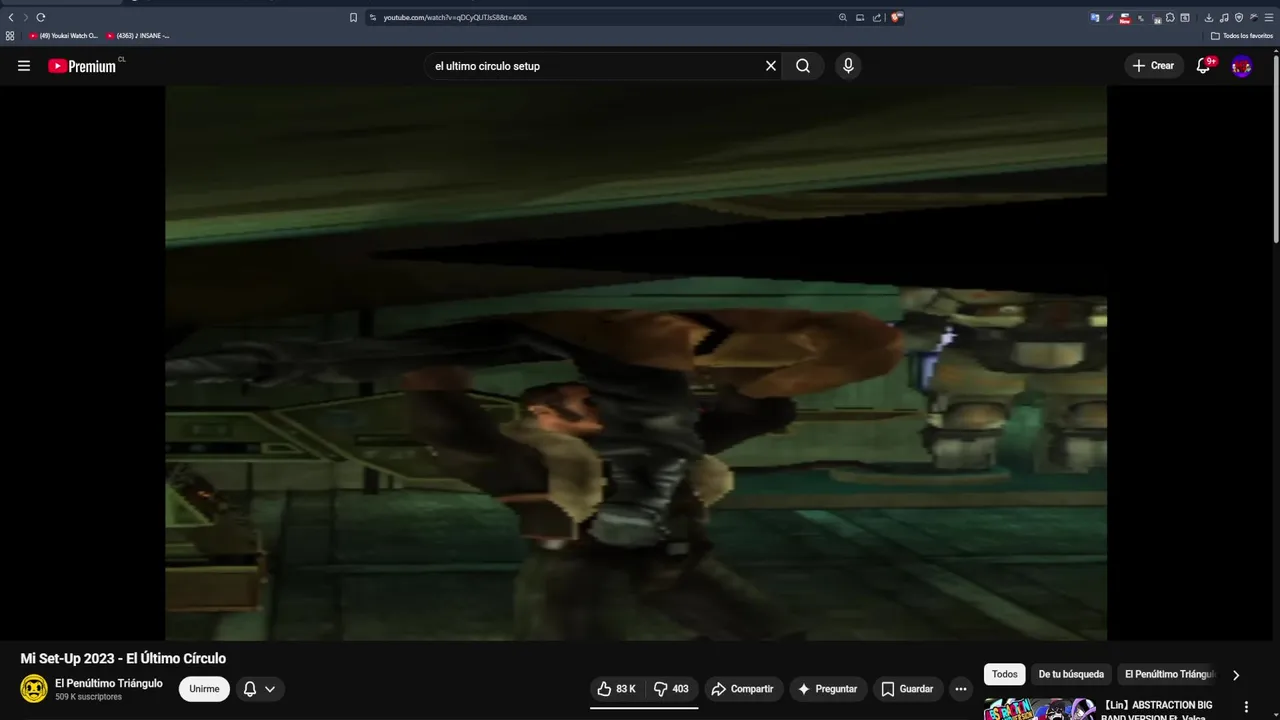
Task: Click the share page icon in address bar
Action: coord(877,17)
